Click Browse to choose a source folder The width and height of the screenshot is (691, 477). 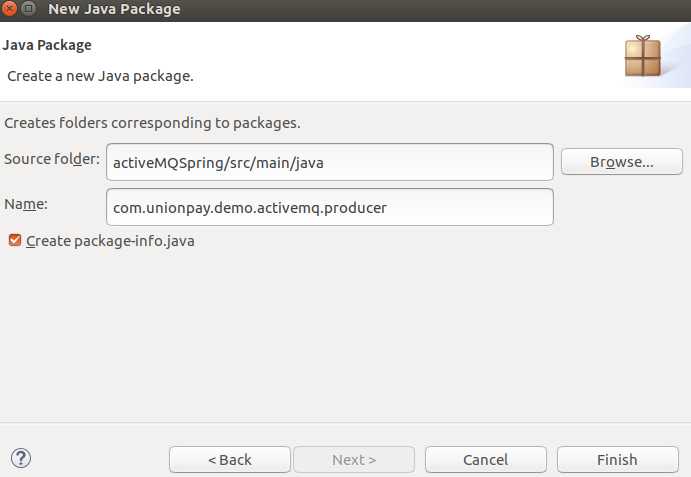coord(621,161)
